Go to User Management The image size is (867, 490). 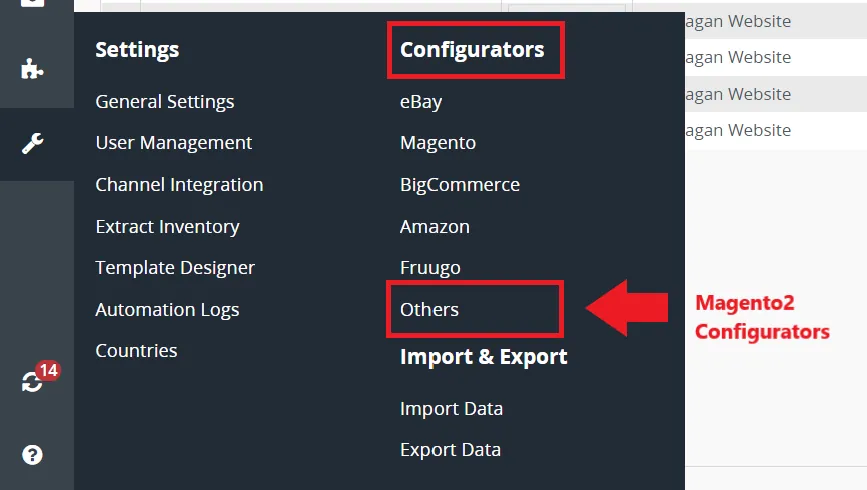click(174, 143)
